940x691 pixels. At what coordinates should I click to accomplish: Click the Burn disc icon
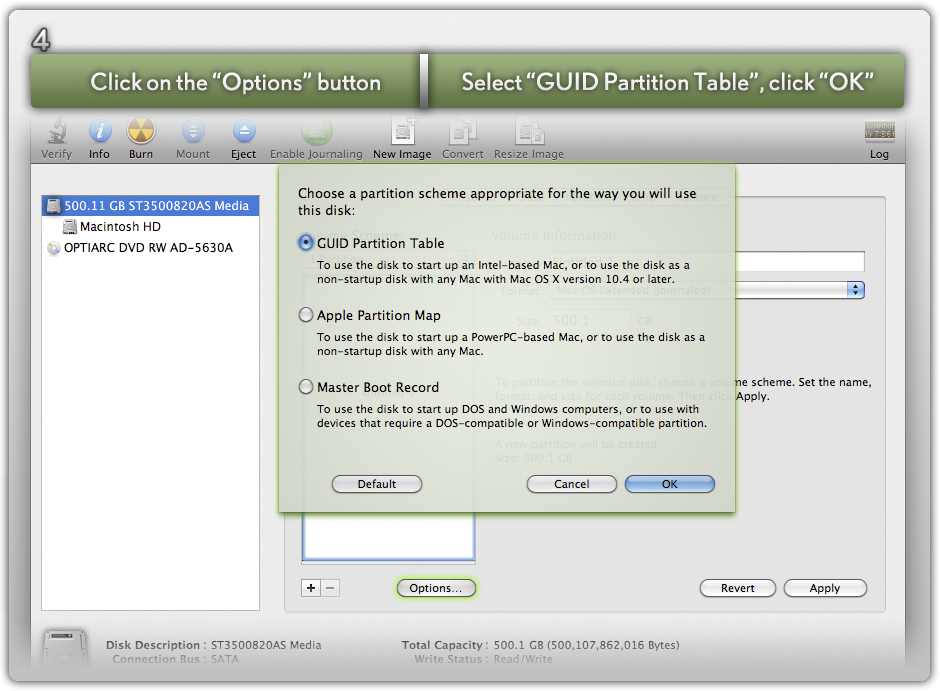coord(141,130)
